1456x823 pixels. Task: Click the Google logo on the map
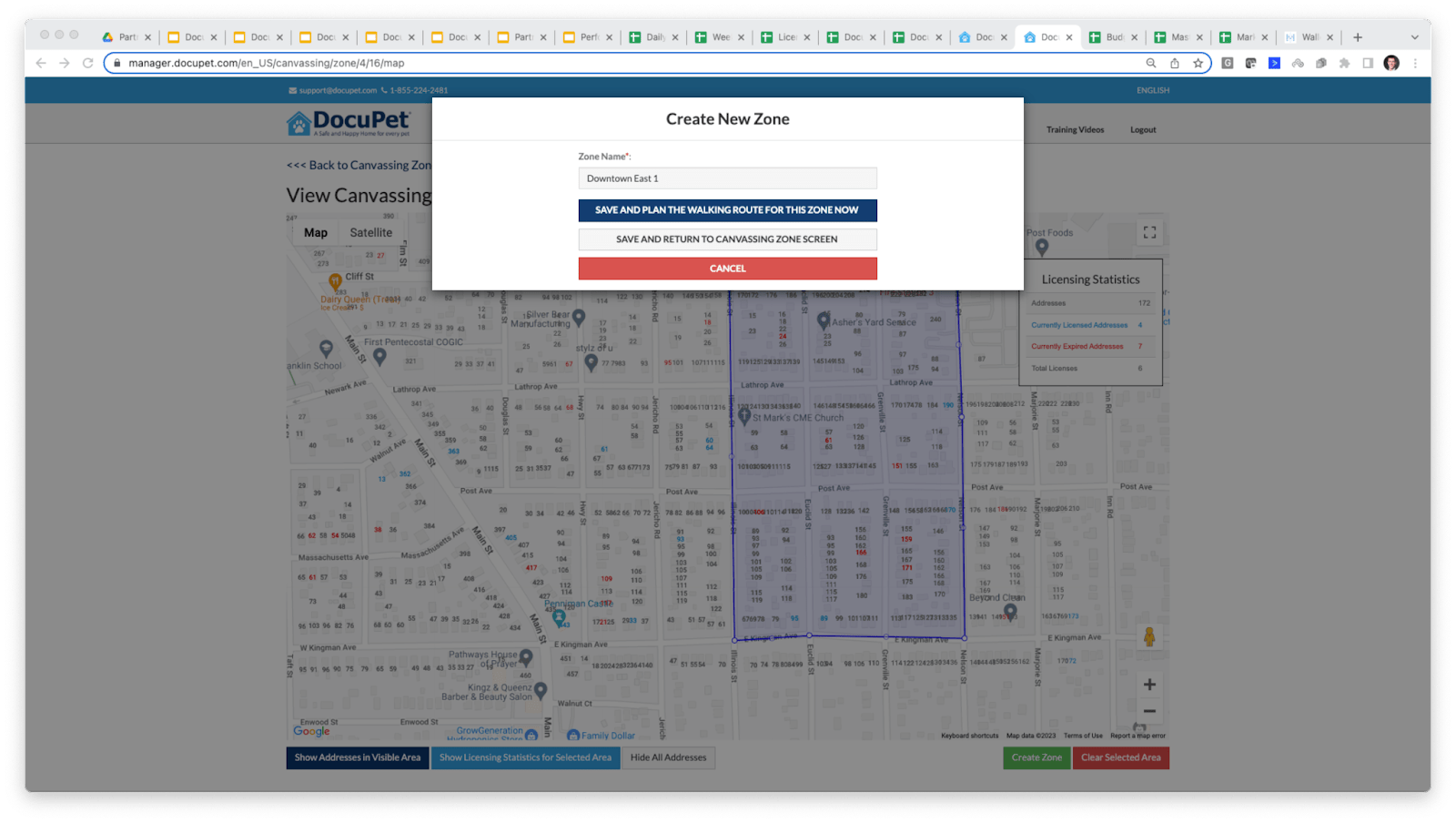(x=313, y=731)
